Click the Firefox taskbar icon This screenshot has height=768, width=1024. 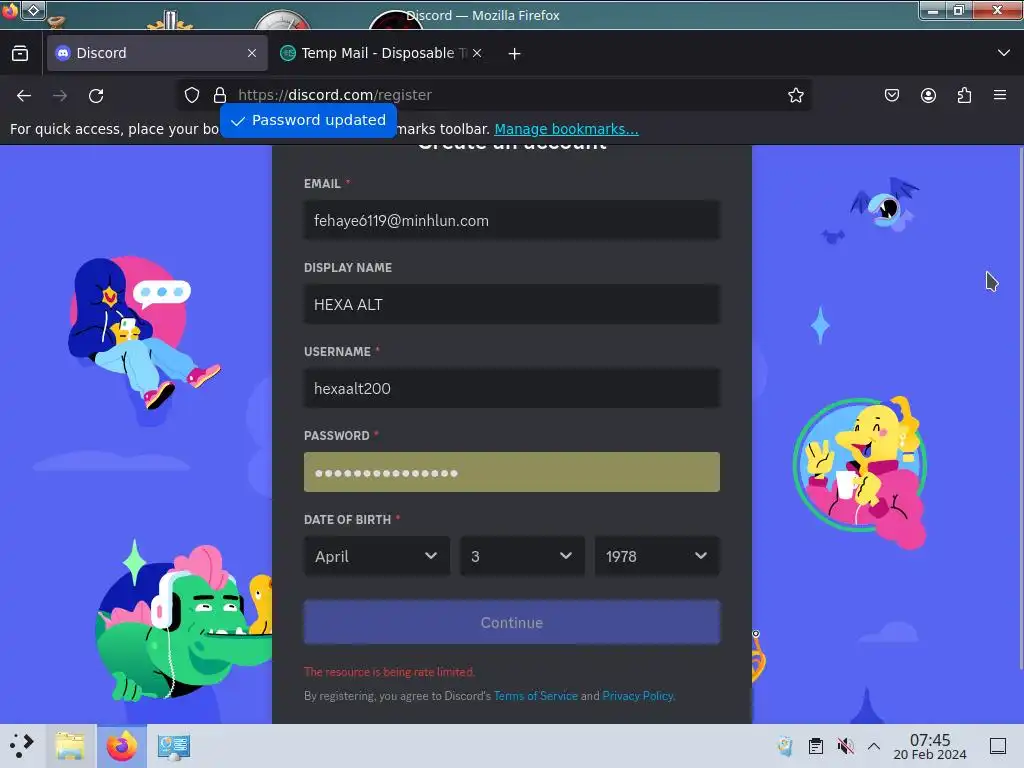point(122,746)
